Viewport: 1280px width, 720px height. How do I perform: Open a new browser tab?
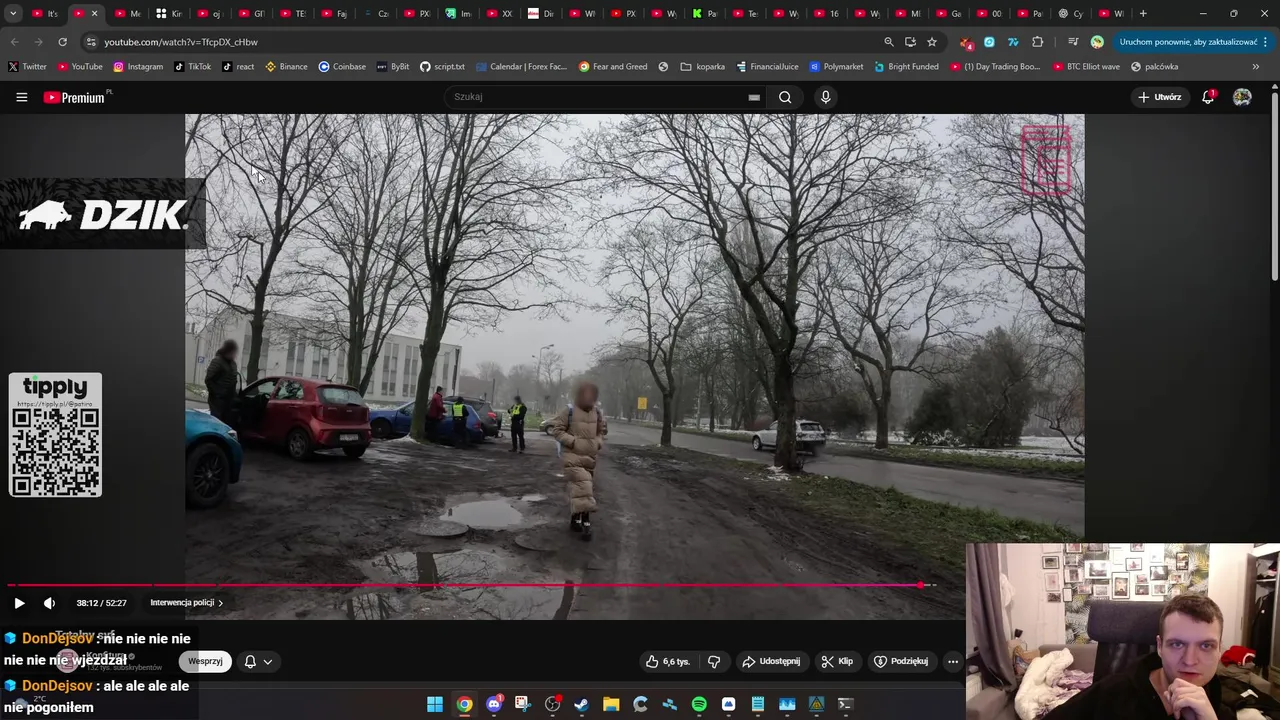point(1143,14)
